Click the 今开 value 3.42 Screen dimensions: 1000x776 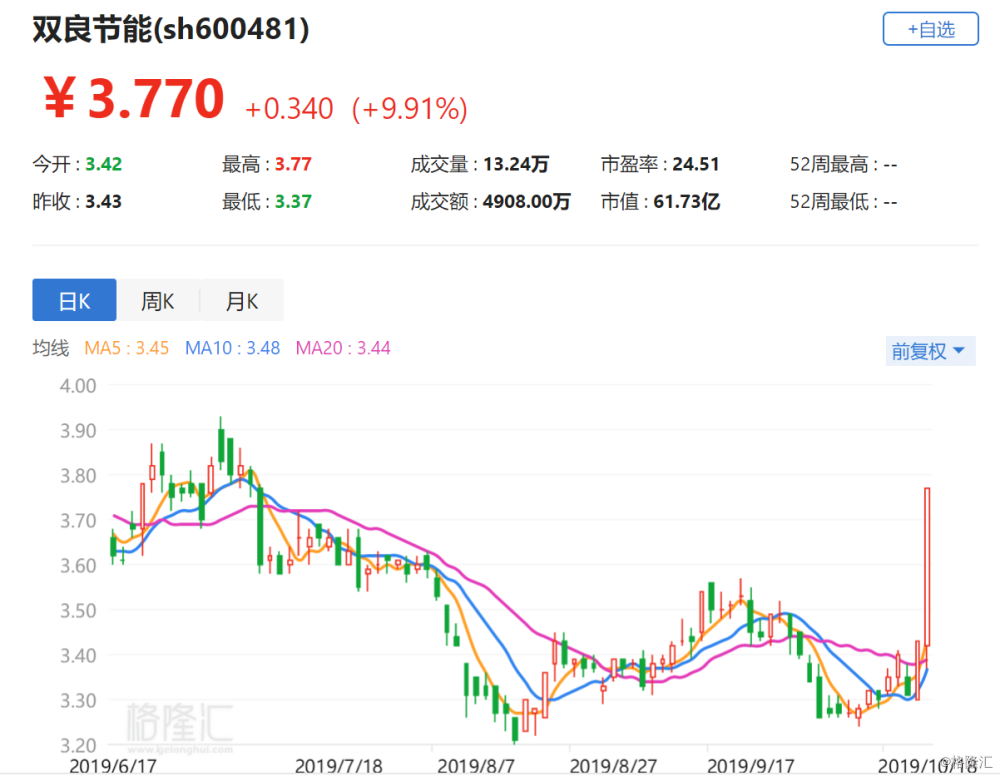tap(103, 165)
